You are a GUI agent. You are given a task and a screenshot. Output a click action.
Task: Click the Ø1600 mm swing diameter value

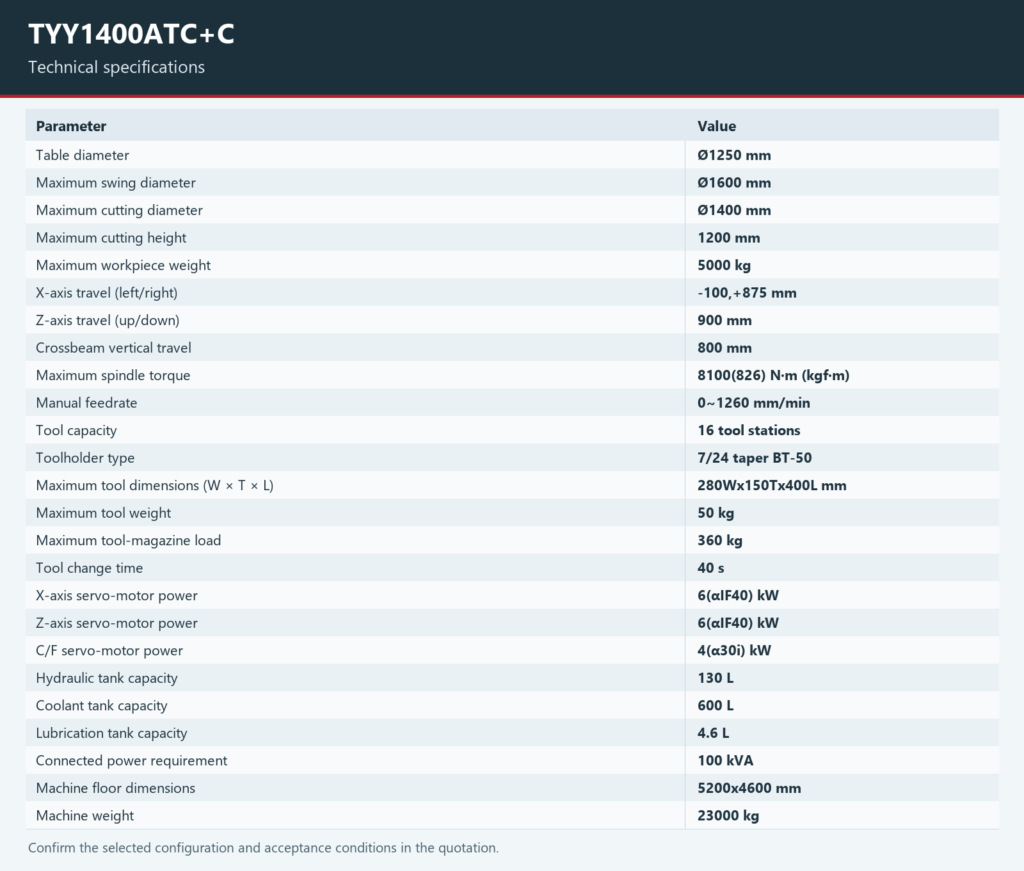coord(734,183)
